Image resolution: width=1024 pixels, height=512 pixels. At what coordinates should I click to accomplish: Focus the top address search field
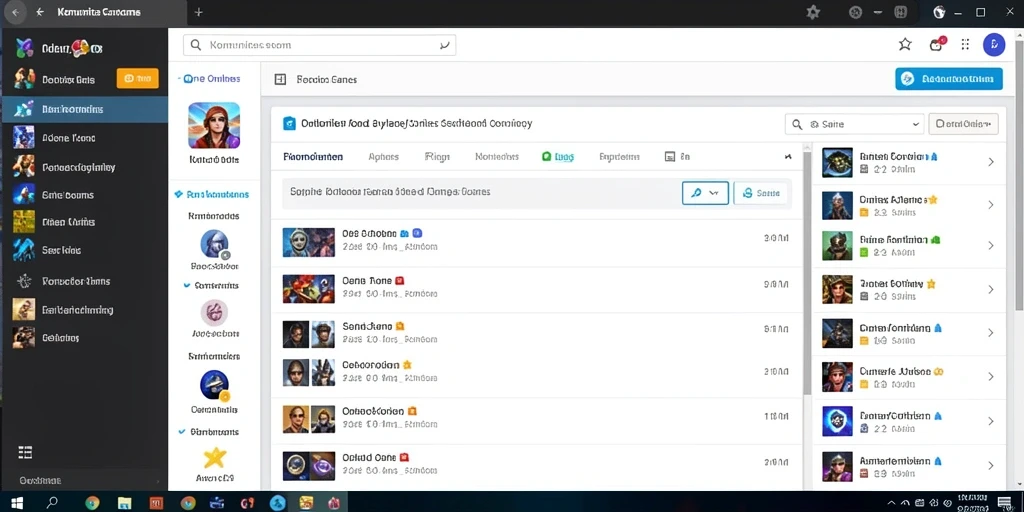click(319, 45)
